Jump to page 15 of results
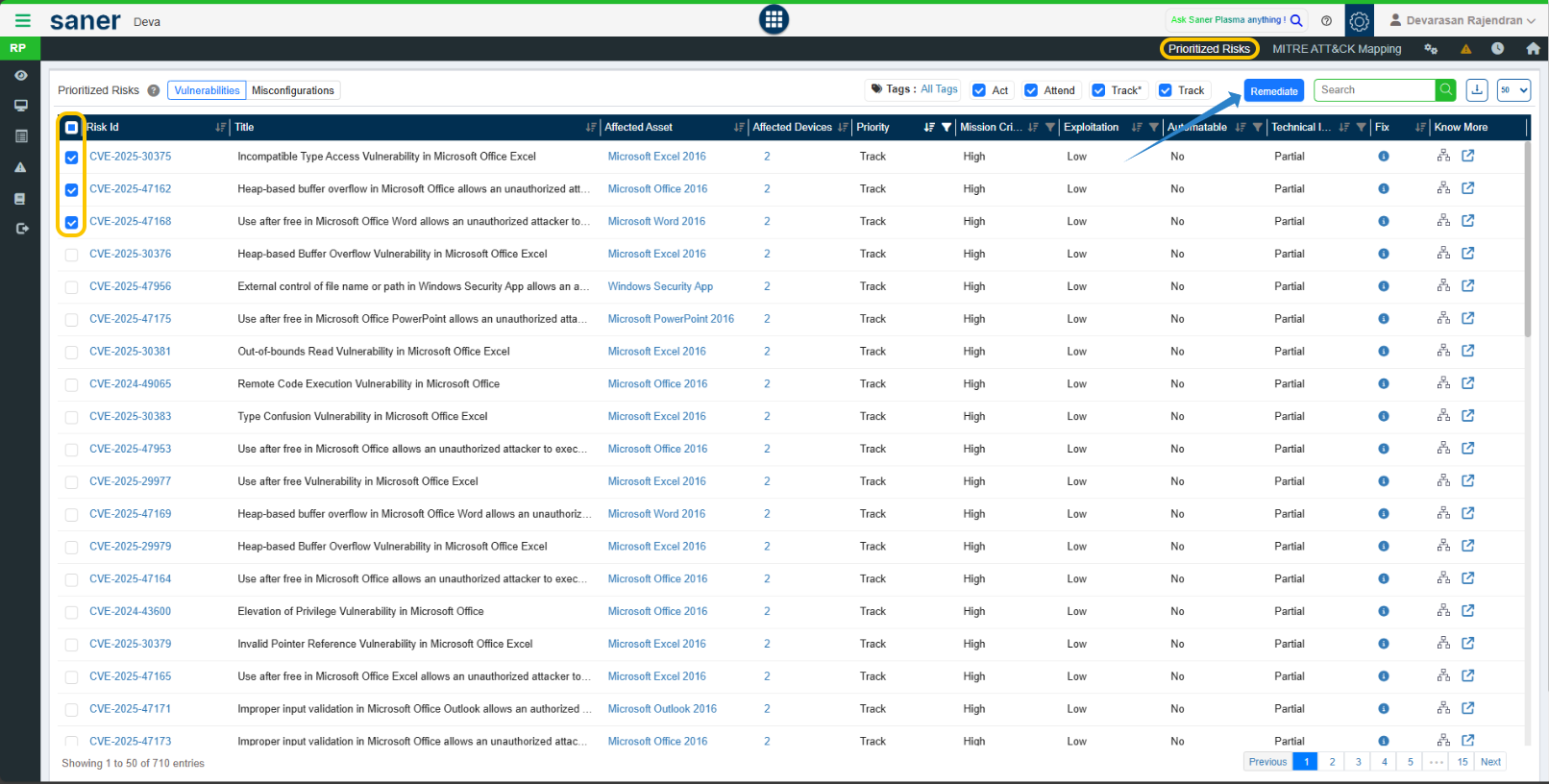Screen dimensions: 1549x784 [1463, 762]
